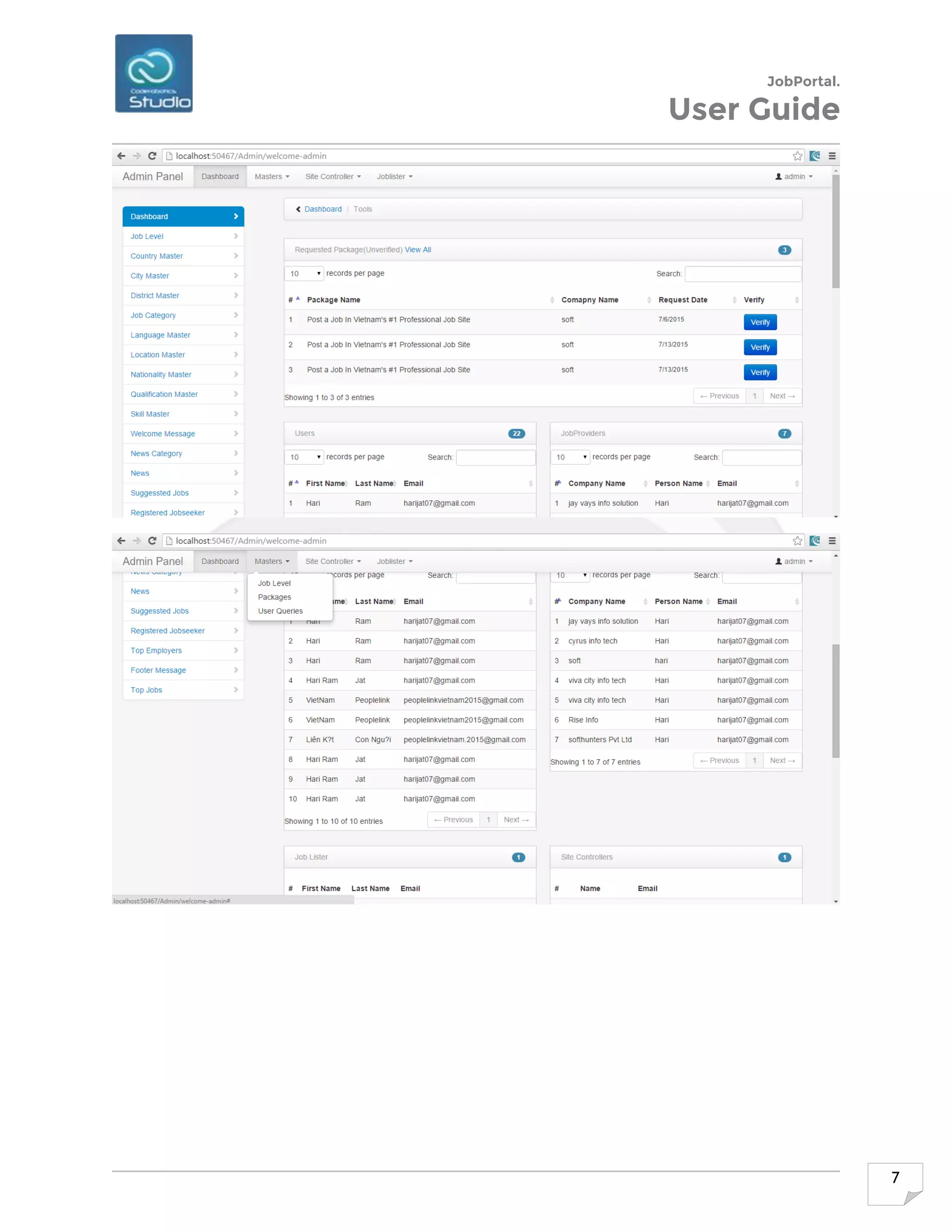Click the chevron beside Country Master in the sidebar

click(x=236, y=256)
